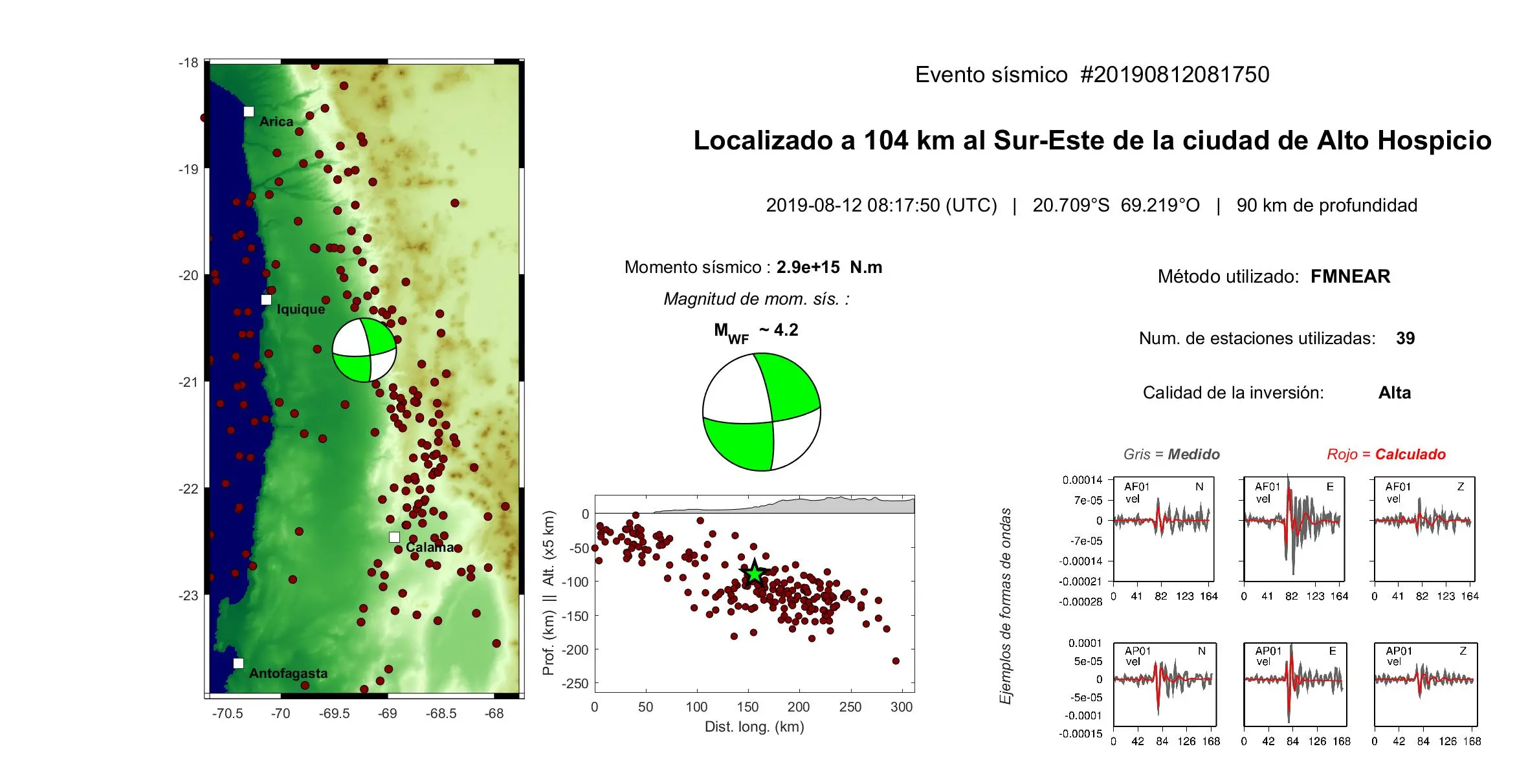Image resolution: width=1539 pixels, height=784 pixels.
Task: Click the white square marker for Calama
Action: click(x=394, y=537)
